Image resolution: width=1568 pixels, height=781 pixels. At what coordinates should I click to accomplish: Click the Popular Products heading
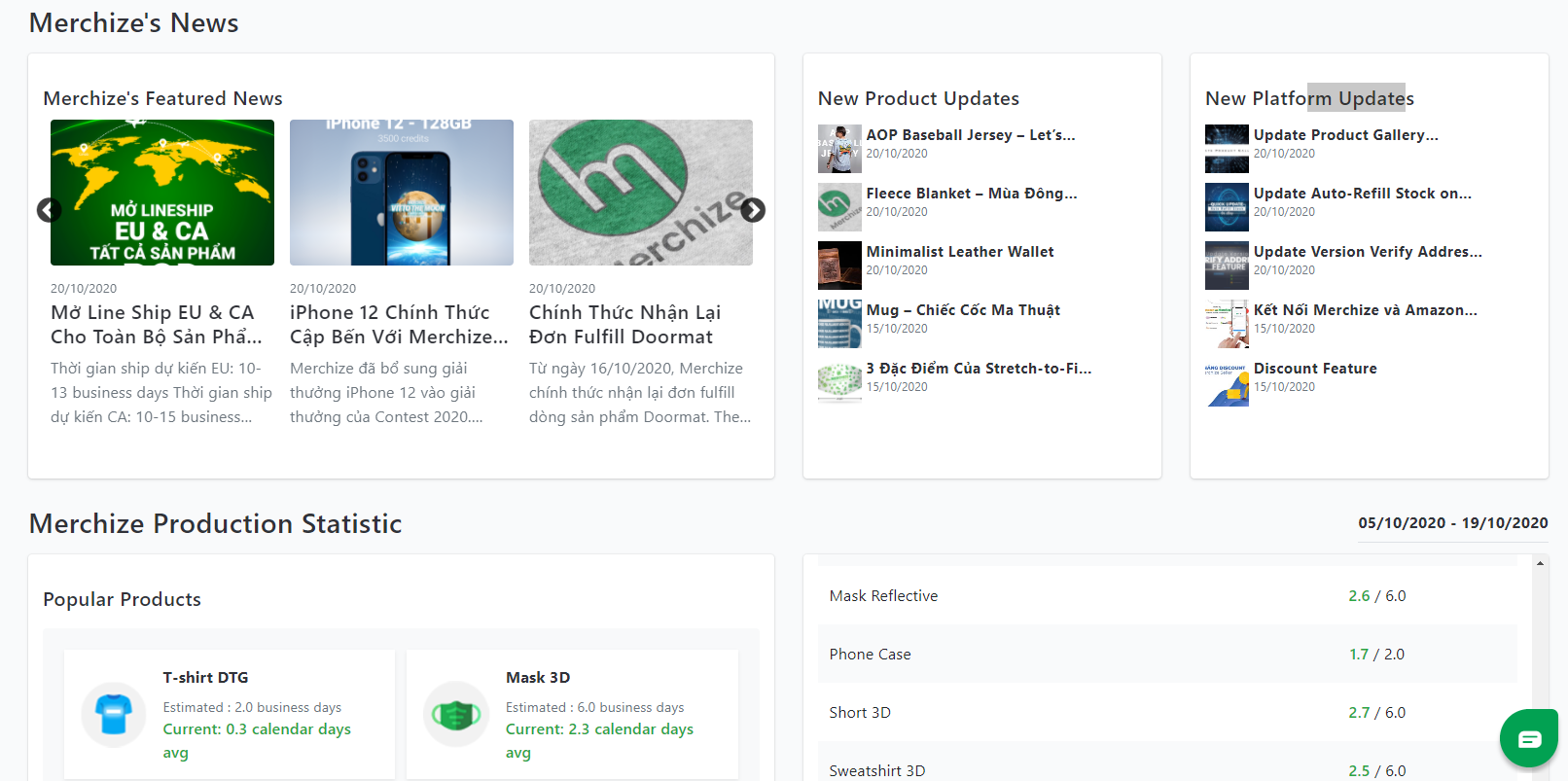click(122, 599)
